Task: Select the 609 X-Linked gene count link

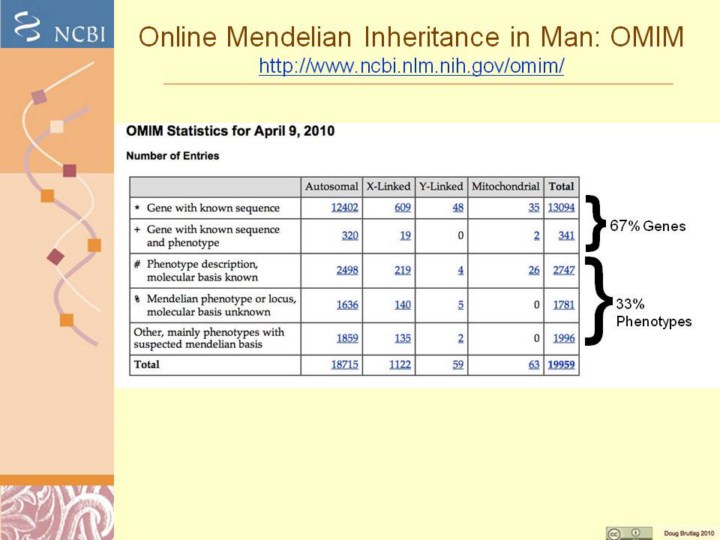Action: (403, 208)
